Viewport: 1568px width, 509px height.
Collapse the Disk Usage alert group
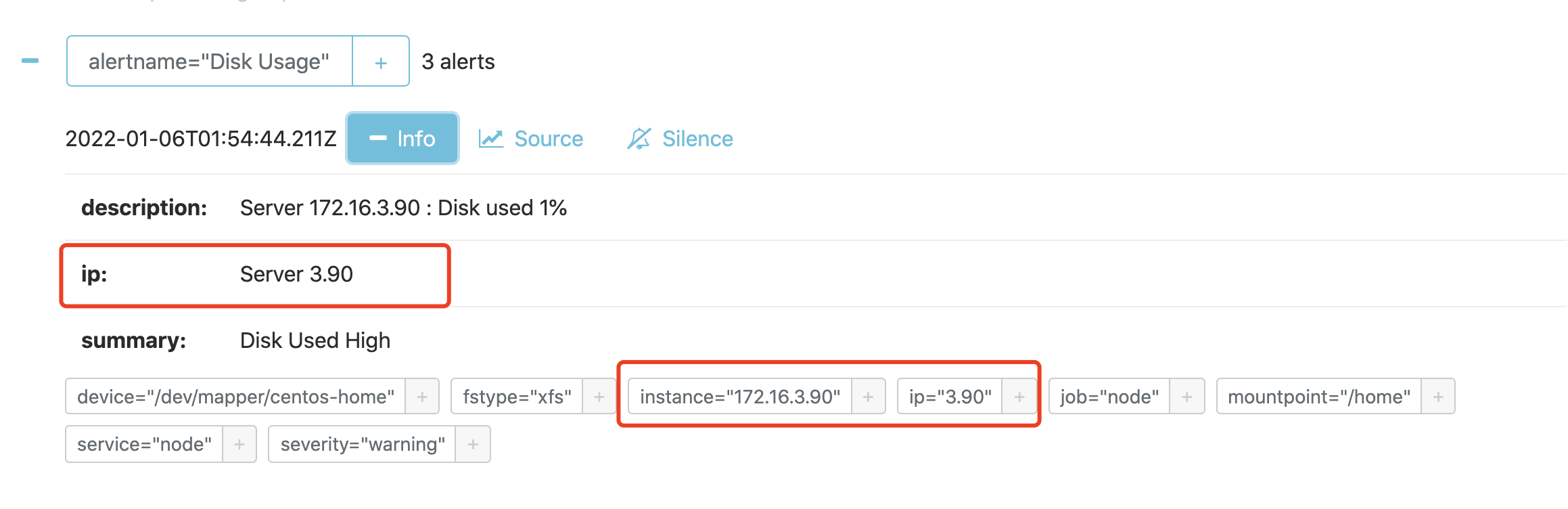click(30, 61)
